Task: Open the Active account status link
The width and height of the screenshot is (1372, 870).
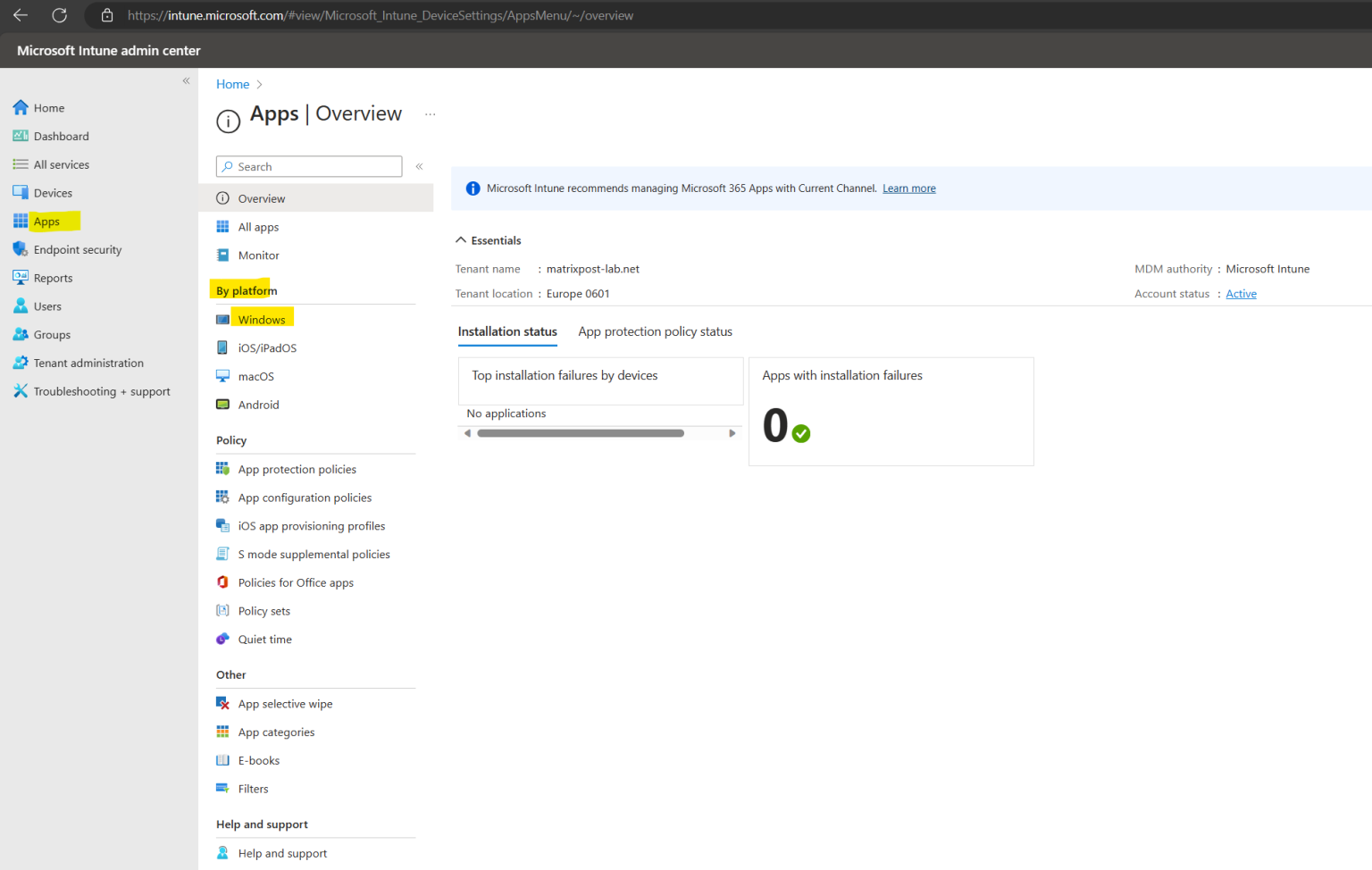Action: point(1241,293)
